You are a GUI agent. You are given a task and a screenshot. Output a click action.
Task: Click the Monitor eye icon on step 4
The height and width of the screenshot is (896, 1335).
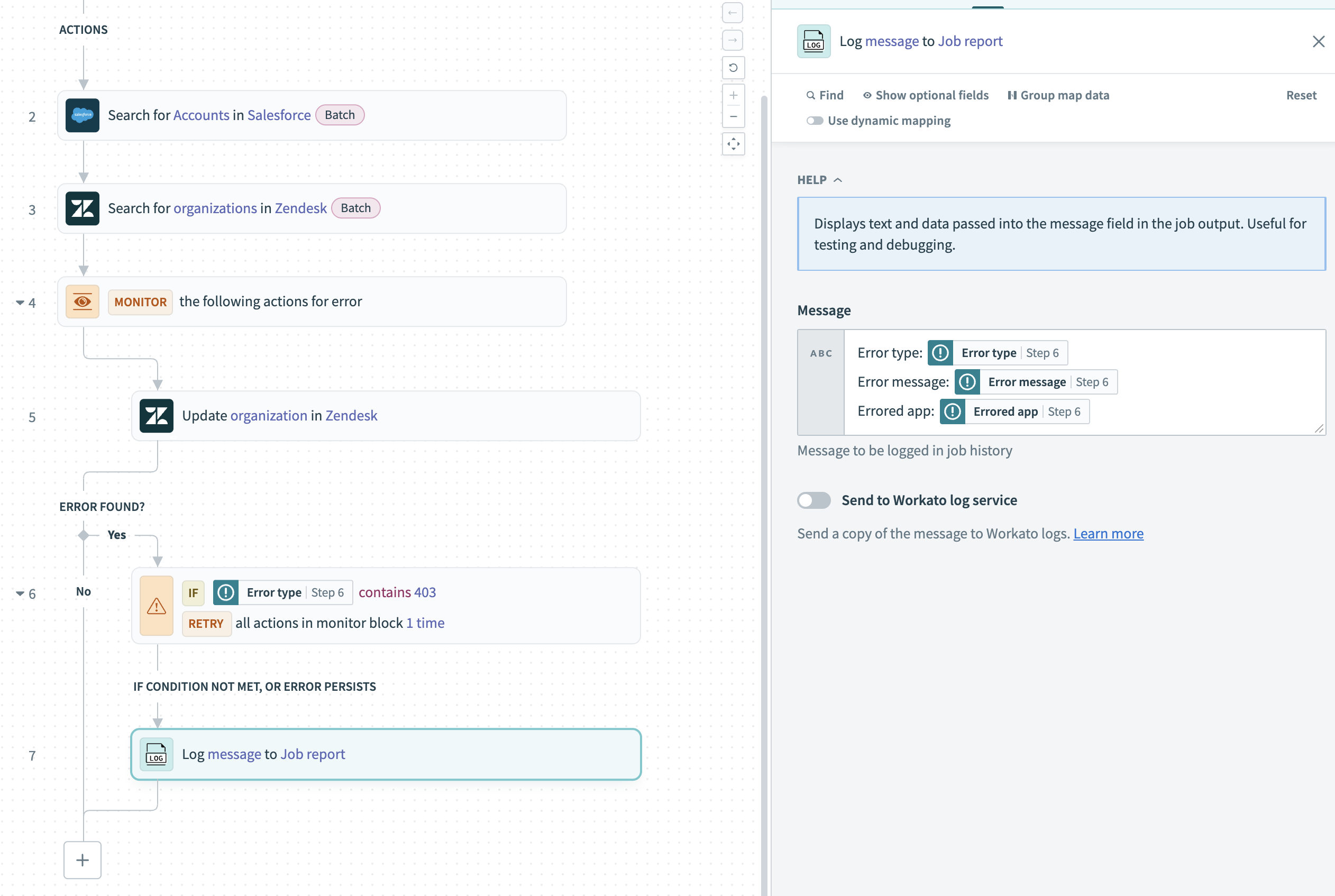pyautogui.click(x=83, y=301)
